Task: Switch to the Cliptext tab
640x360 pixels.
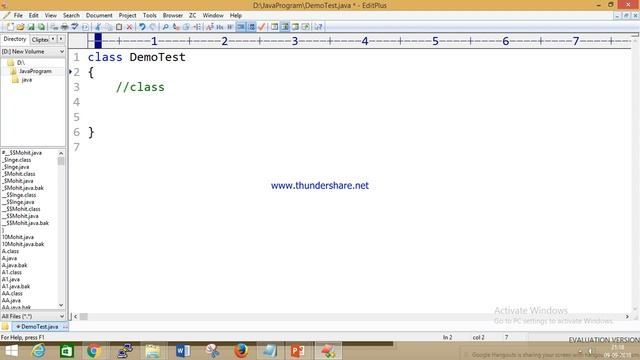Action: click(x=40, y=40)
